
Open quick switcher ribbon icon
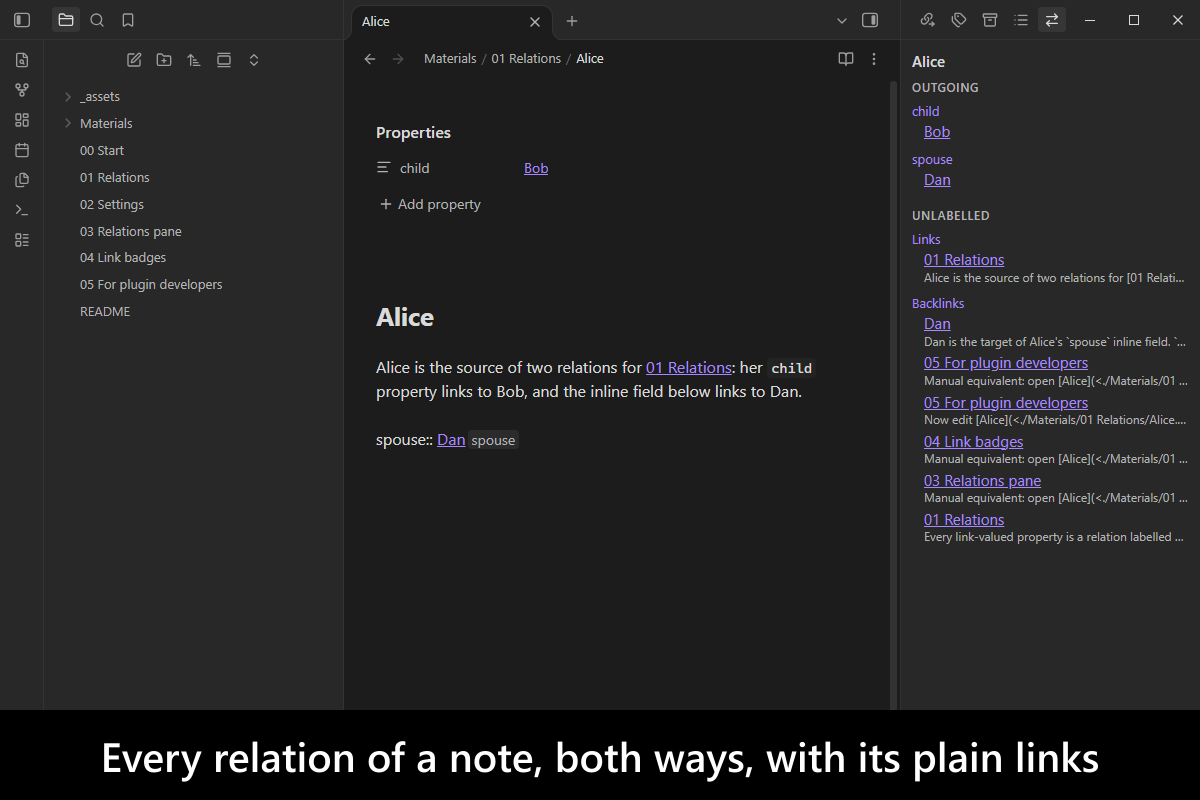pos(22,60)
